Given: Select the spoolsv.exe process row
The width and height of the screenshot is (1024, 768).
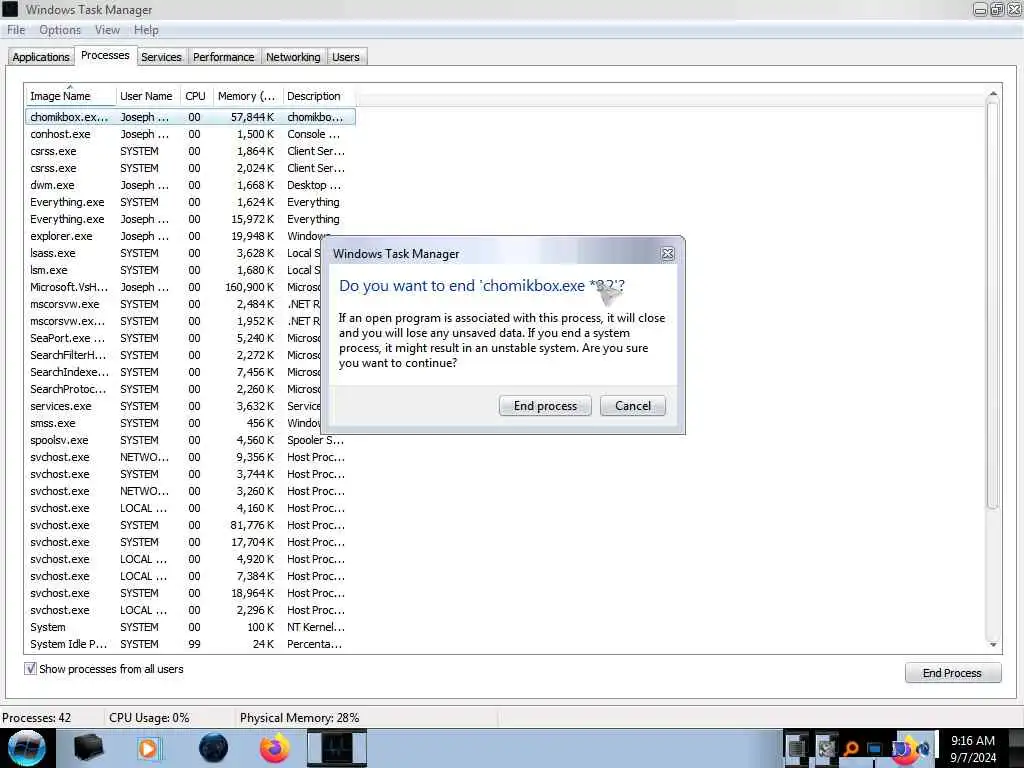Looking at the screenshot, I should (190, 440).
